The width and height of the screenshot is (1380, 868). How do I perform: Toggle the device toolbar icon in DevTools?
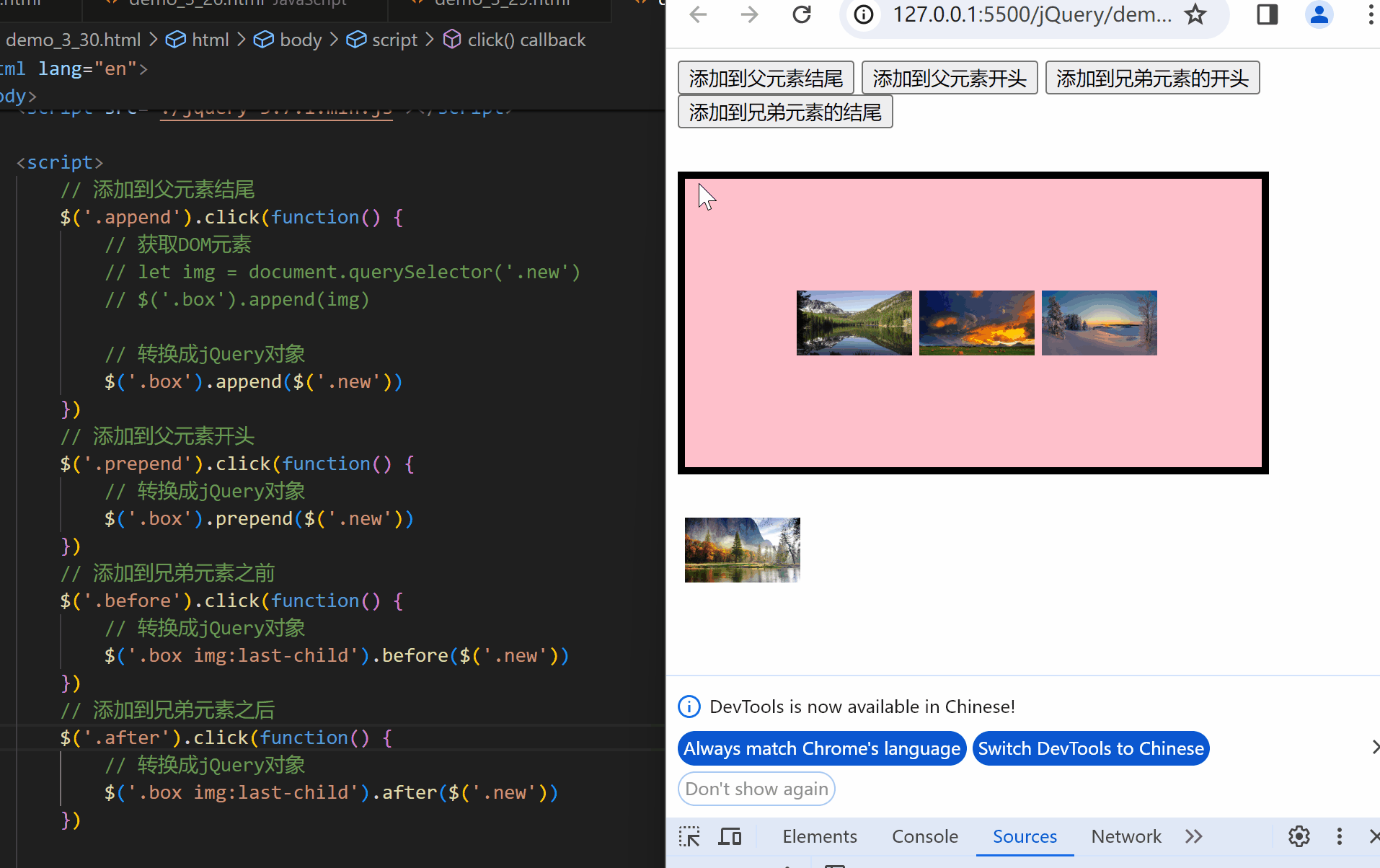[x=730, y=836]
